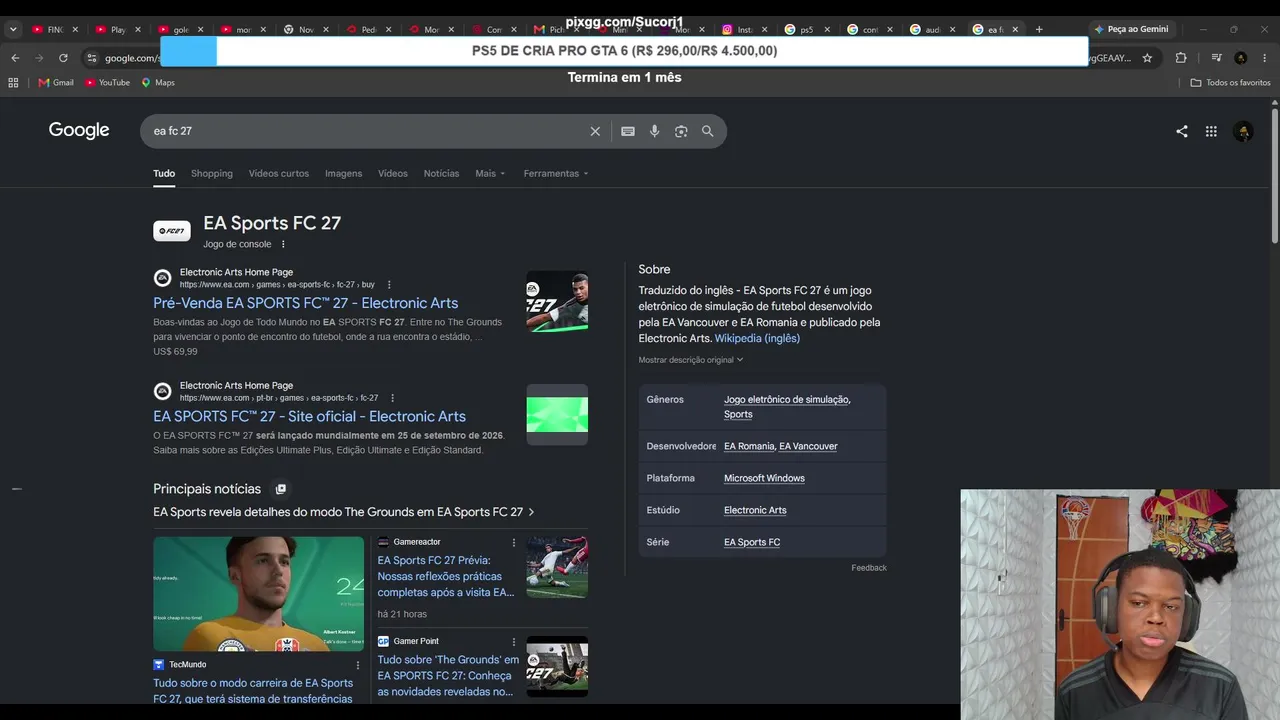Image resolution: width=1280 pixels, height=720 pixels.
Task: Switch to the Shopping tab
Action: coord(212,173)
